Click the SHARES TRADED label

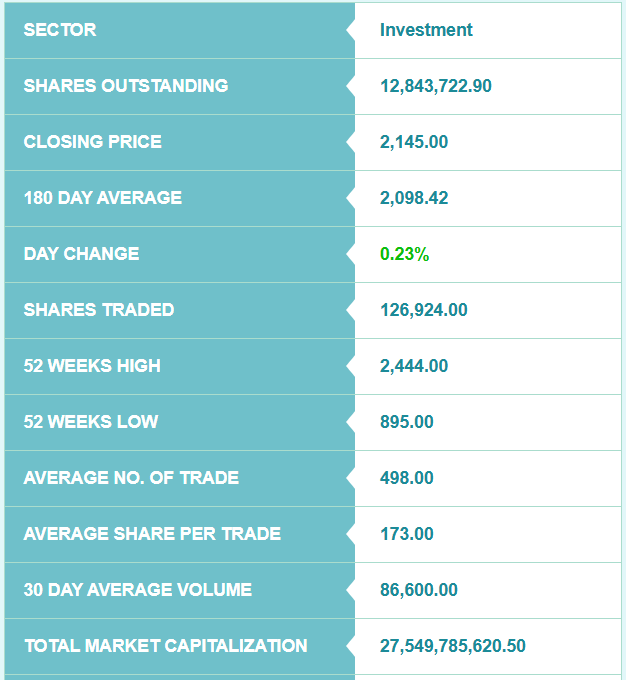tap(99, 310)
